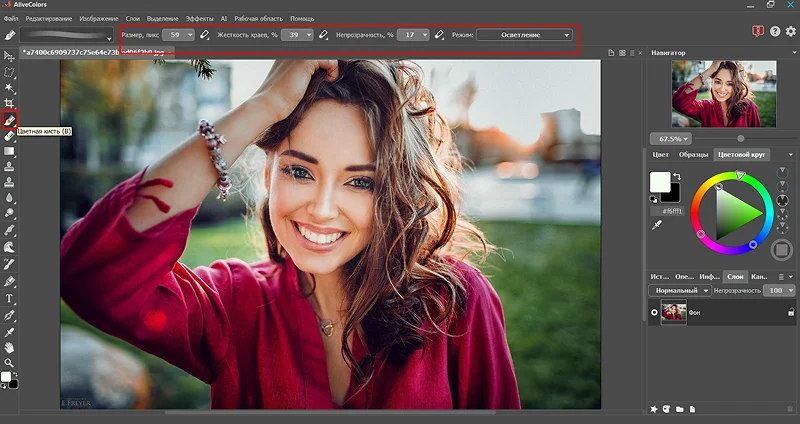Open the settings gear icon
The width and height of the screenshot is (800, 424).
click(x=790, y=32)
